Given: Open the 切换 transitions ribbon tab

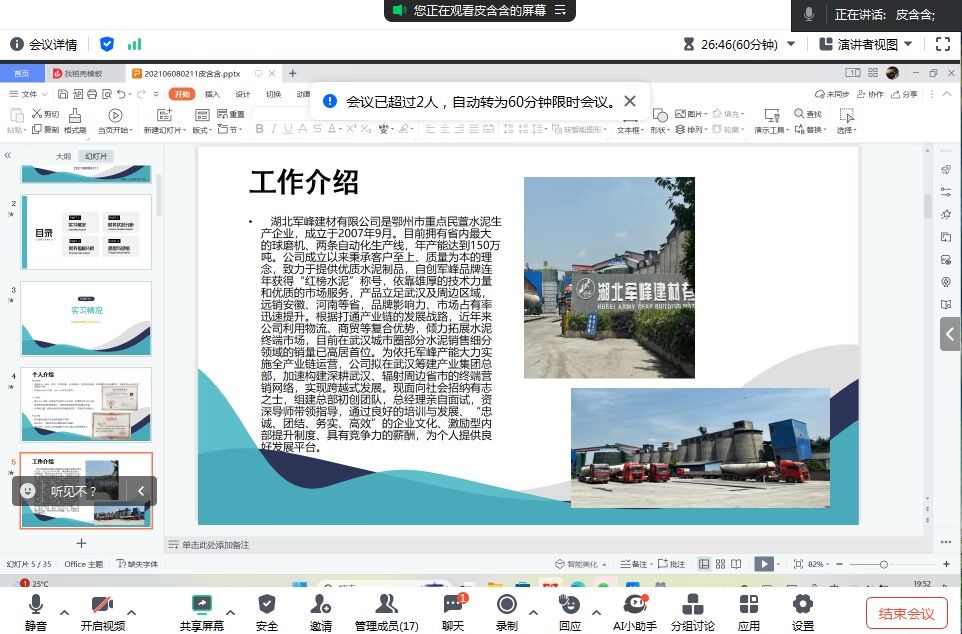Looking at the screenshot, I should tap(274, 94).
